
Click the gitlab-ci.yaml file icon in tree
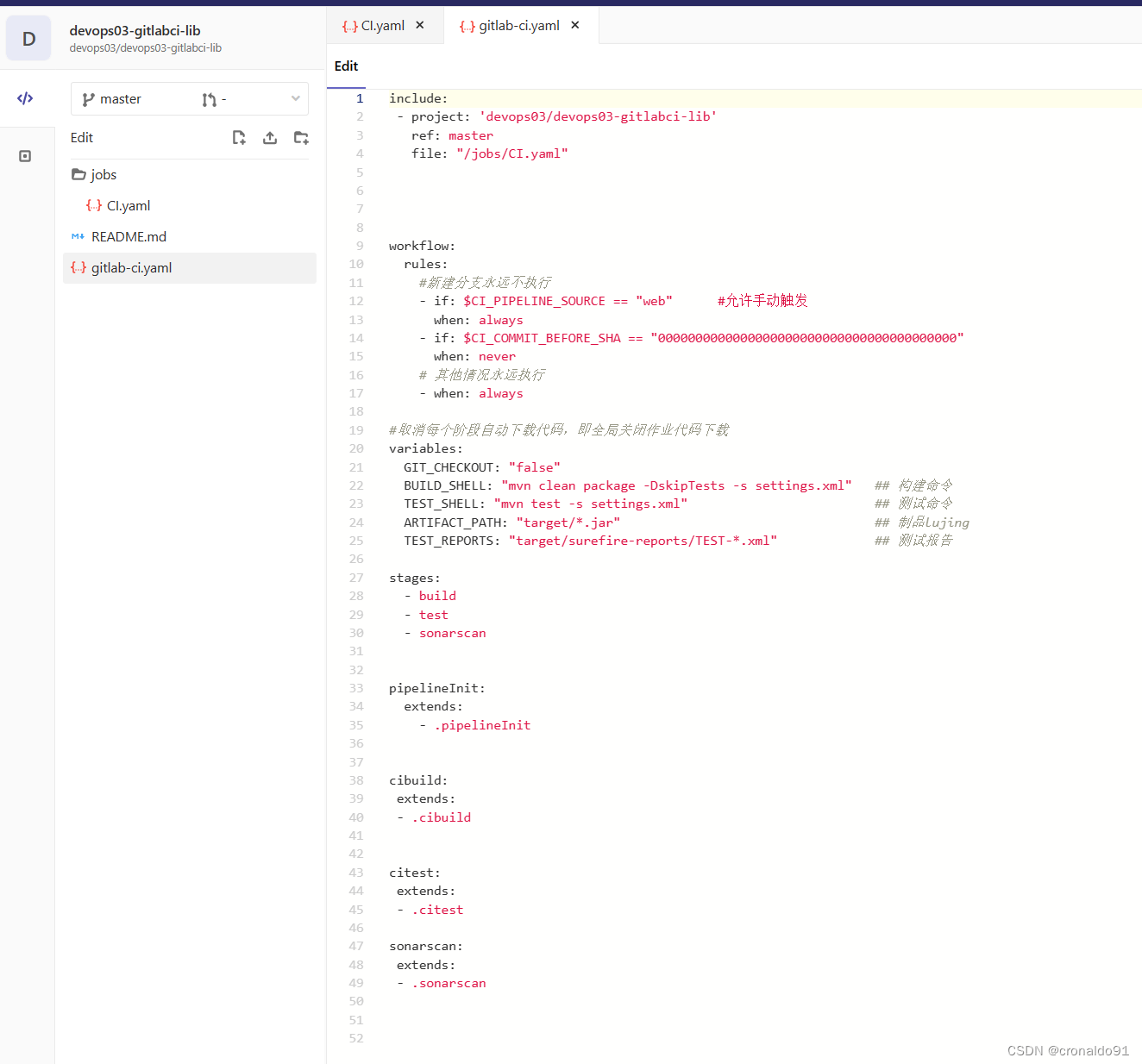click(x=78, y=267)
